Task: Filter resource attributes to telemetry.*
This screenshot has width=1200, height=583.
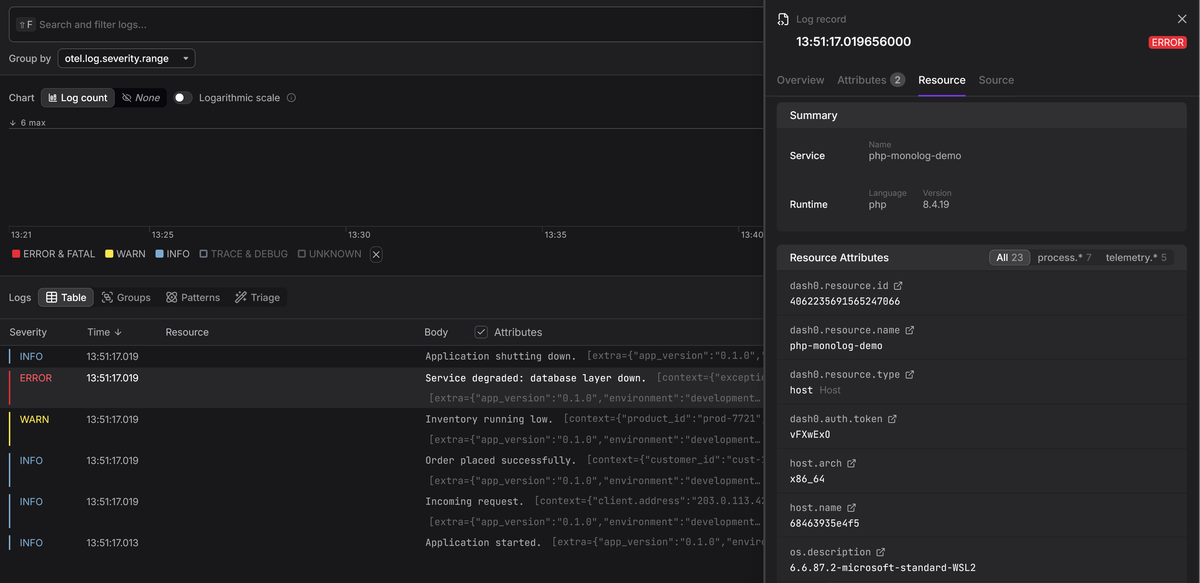Action: pos(1136,257)
